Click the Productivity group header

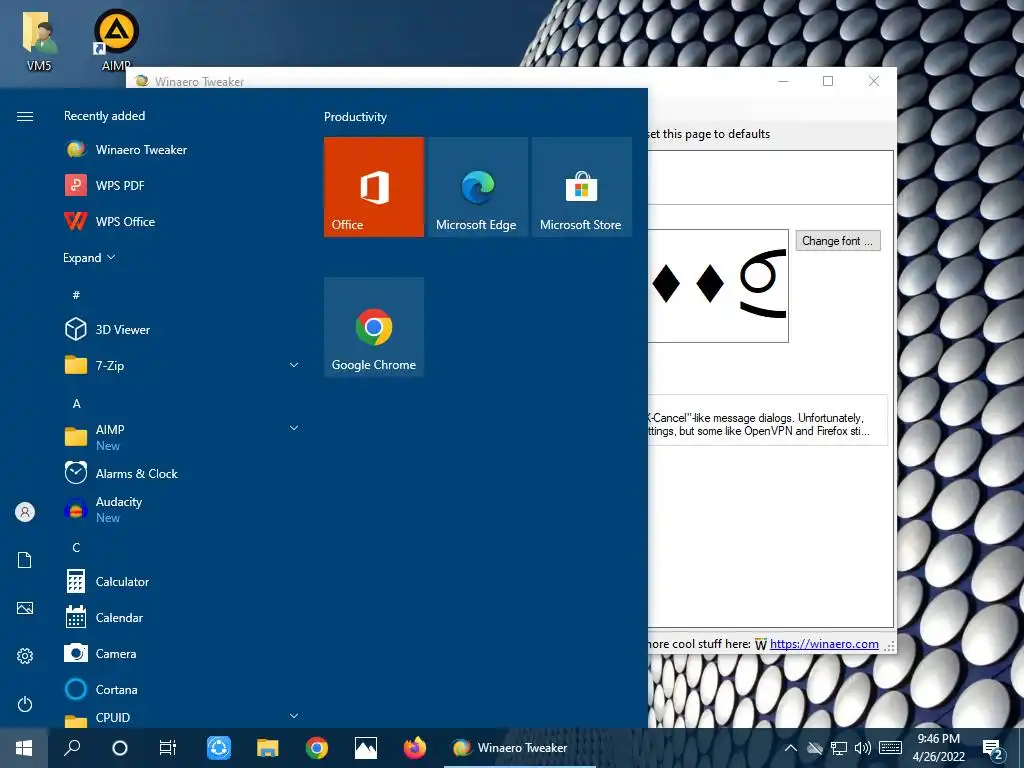355,117
